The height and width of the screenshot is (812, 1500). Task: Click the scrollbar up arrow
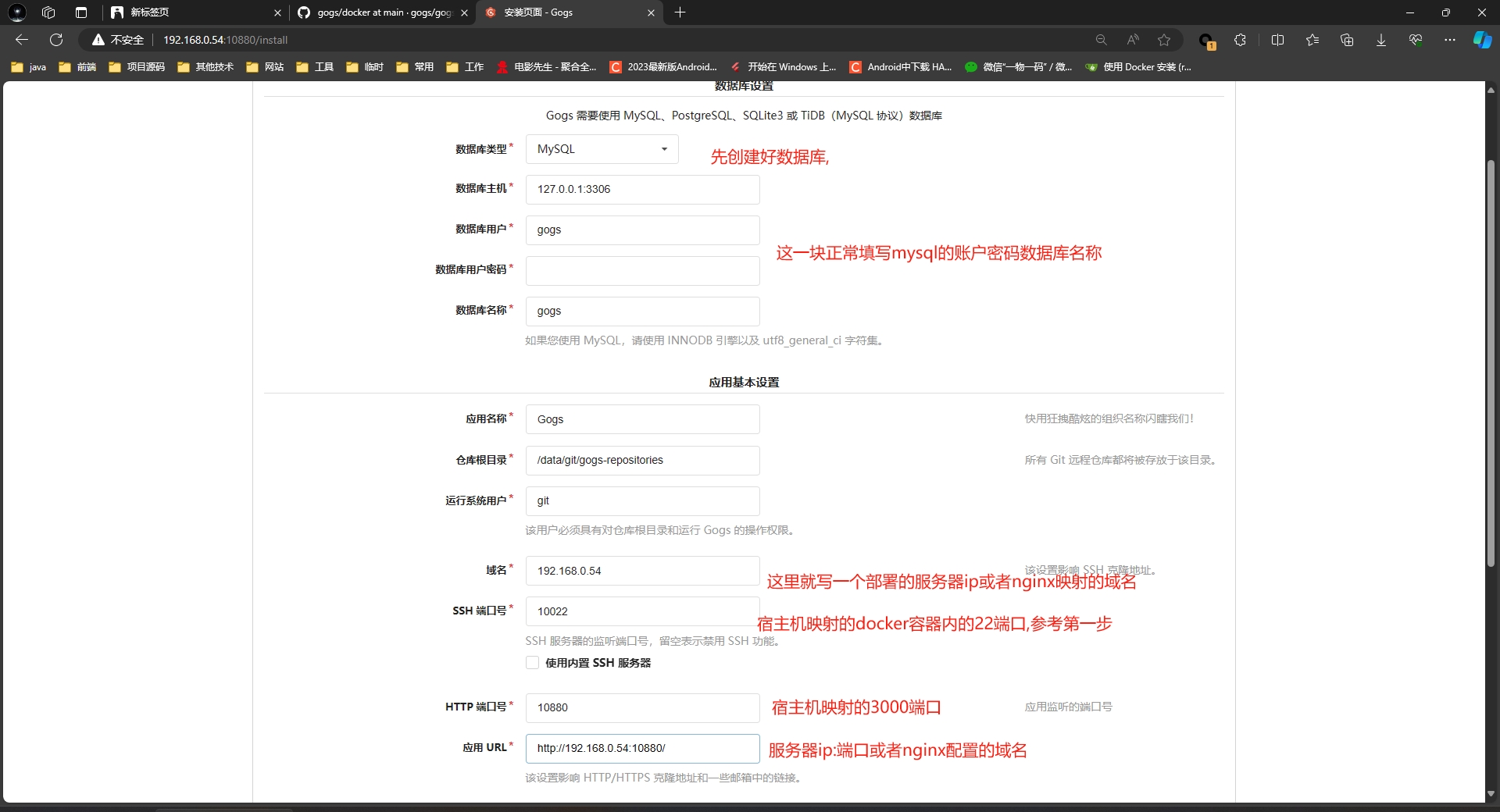click(1491, 90)
